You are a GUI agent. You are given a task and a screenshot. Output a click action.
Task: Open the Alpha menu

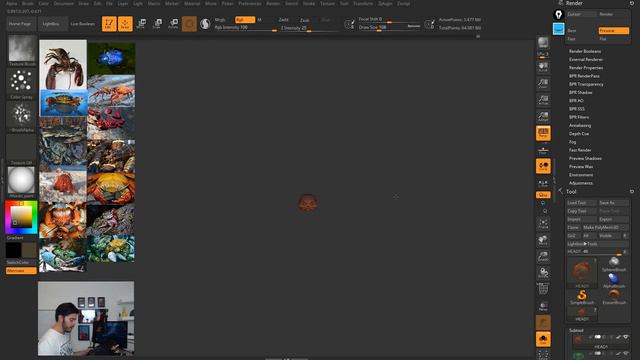[x=11, y=3]
